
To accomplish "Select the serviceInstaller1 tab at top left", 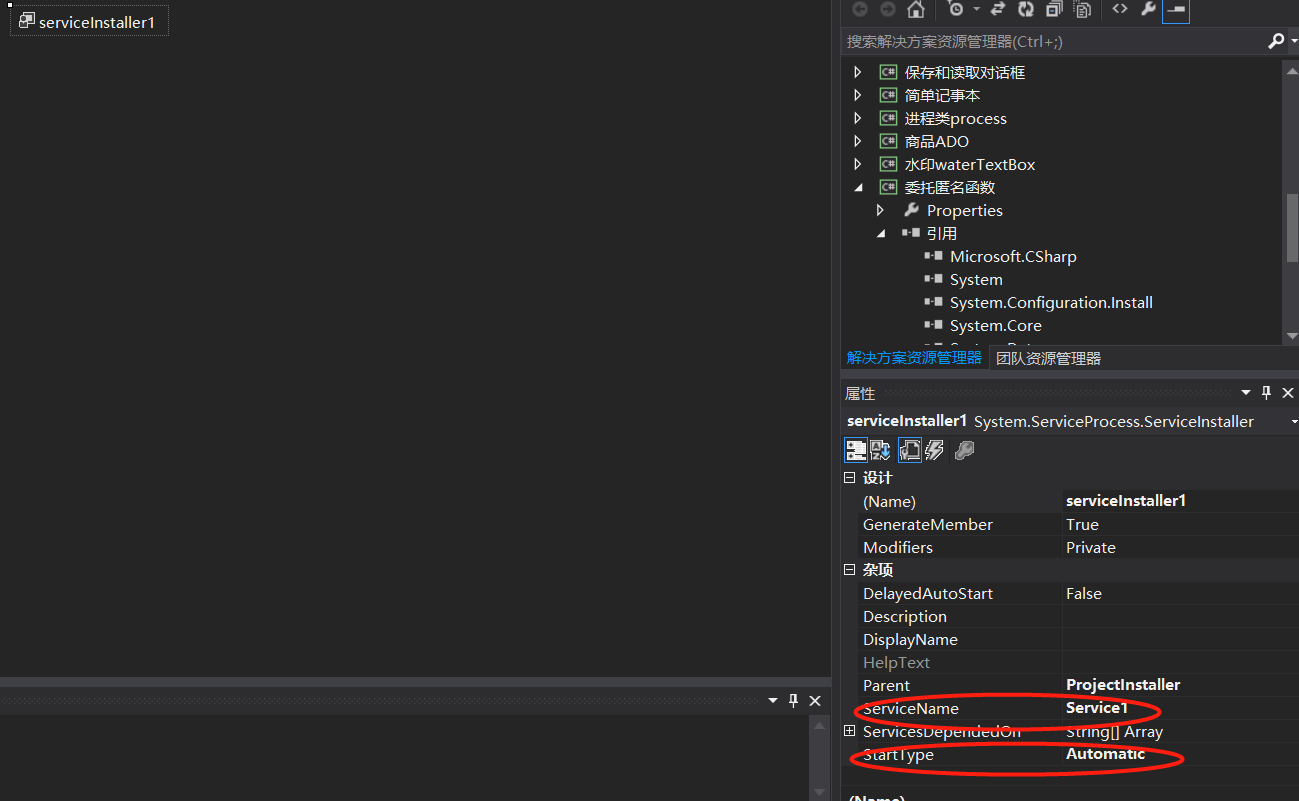I will pyautogui.click(x=89, y=20).
